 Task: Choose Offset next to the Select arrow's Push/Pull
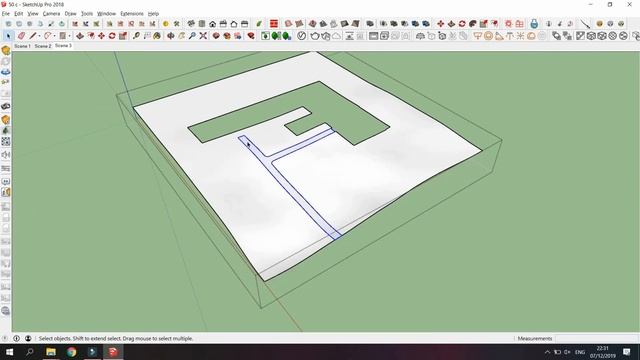click(91, 36)
